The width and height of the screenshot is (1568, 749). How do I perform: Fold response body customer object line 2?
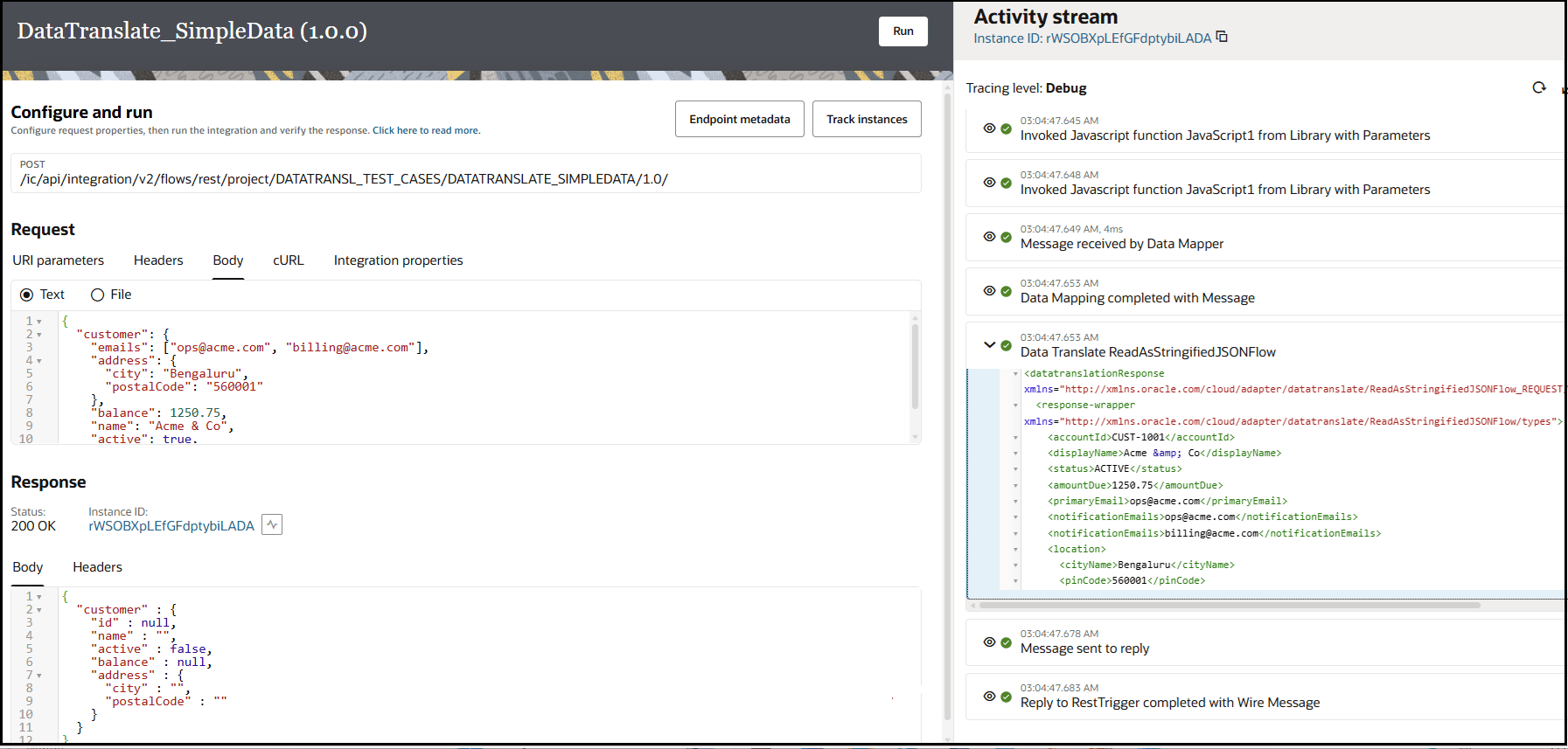(39, 610)
